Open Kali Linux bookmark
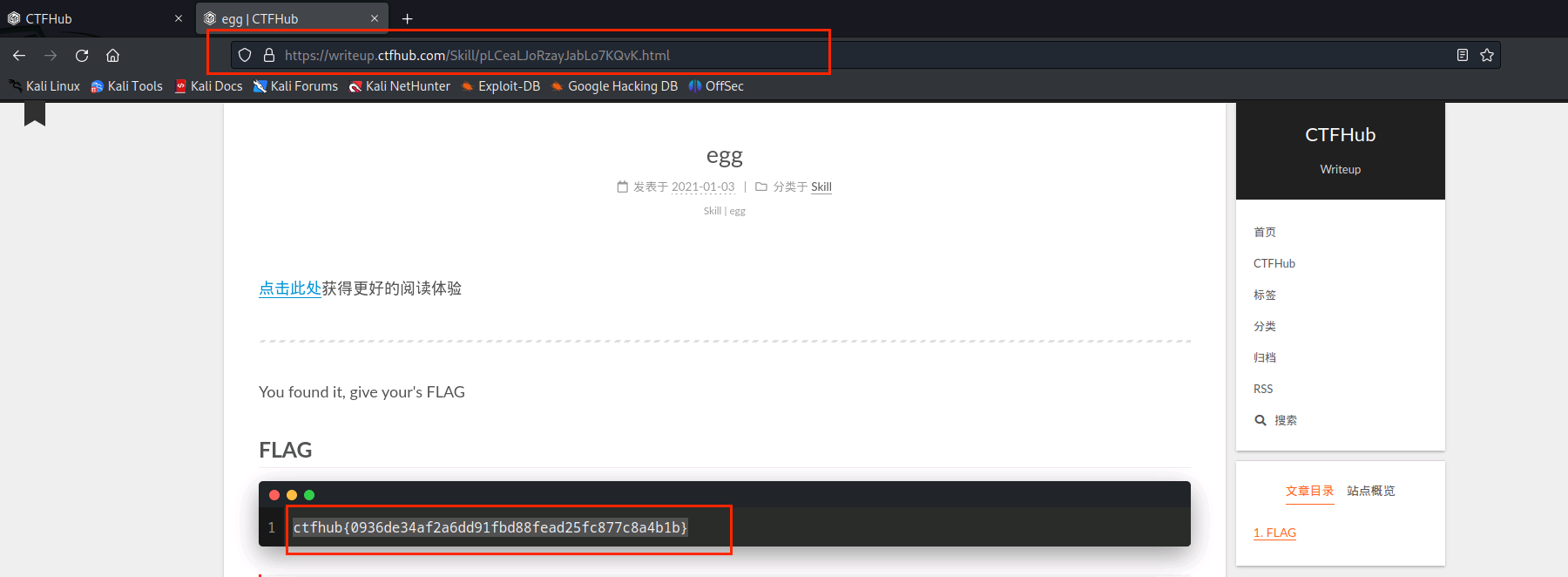 pyautogui.click(x=44, y=86)
